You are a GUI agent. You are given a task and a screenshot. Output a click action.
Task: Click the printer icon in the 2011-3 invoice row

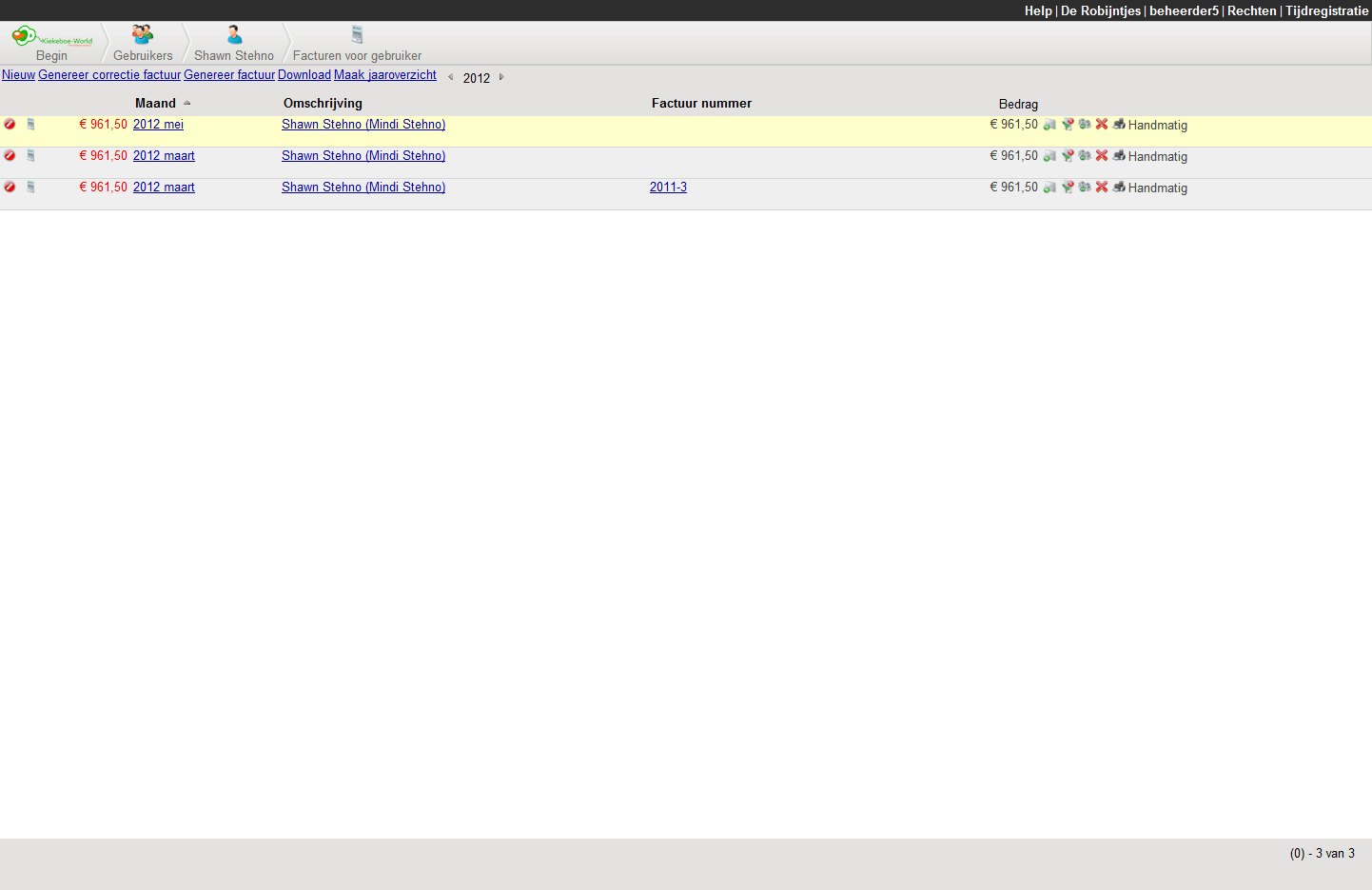point(1119,187)
